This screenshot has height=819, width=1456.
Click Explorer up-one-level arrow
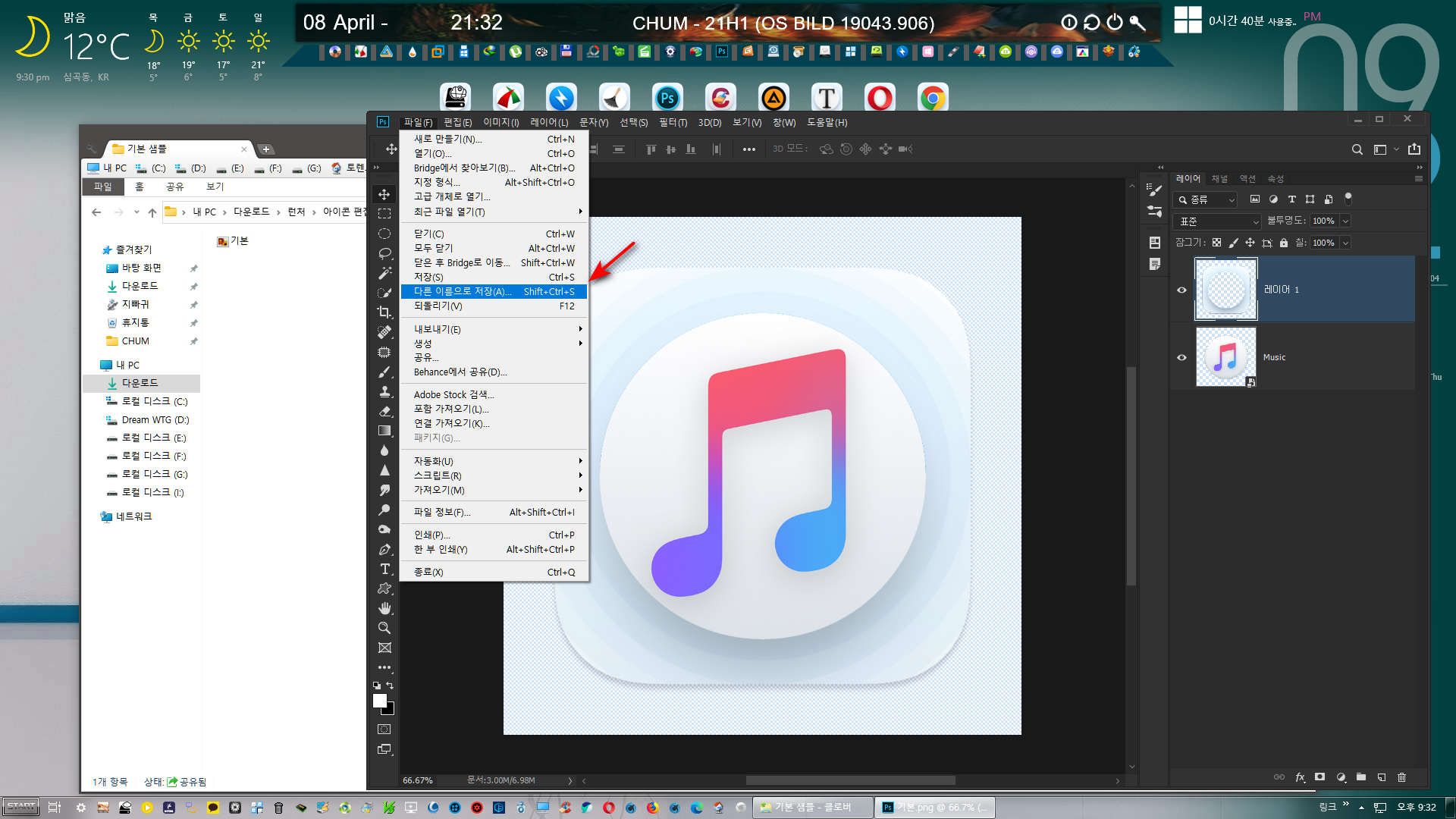[x=152, y=212]
